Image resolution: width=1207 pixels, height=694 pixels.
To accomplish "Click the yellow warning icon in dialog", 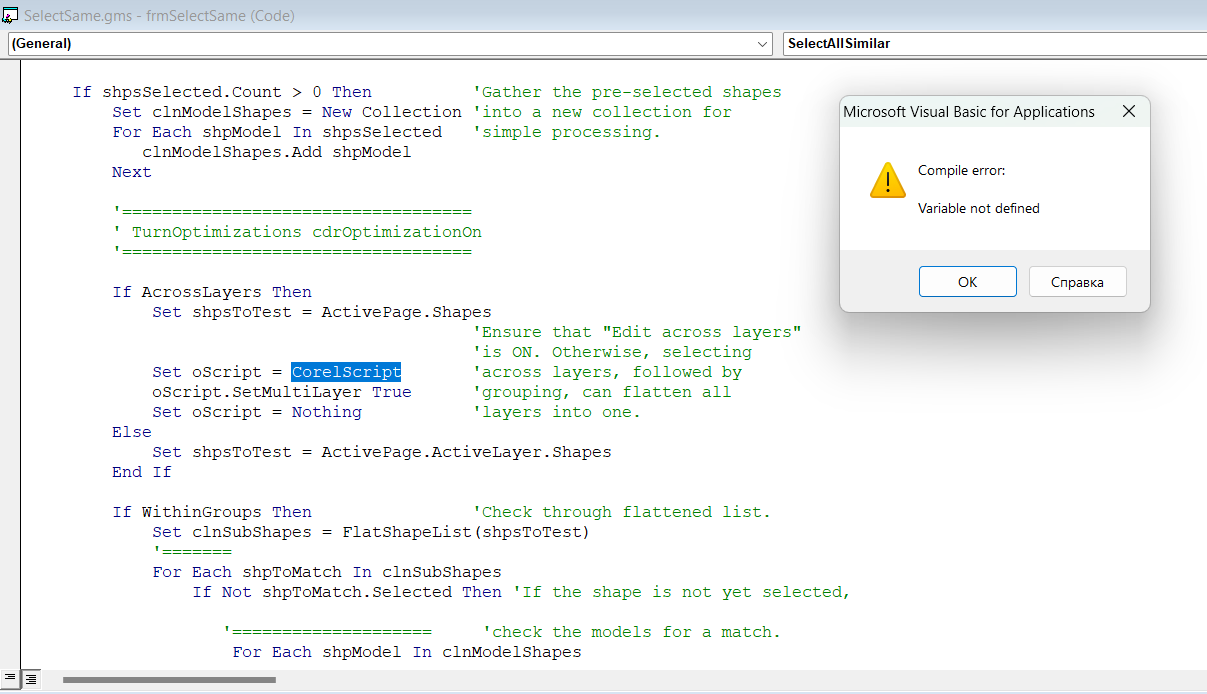I will click(x=887, y=180).
